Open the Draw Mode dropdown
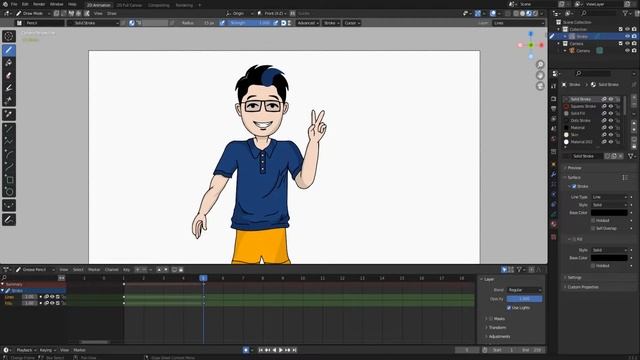Screen dimensions: 640x360 [33, 13]
